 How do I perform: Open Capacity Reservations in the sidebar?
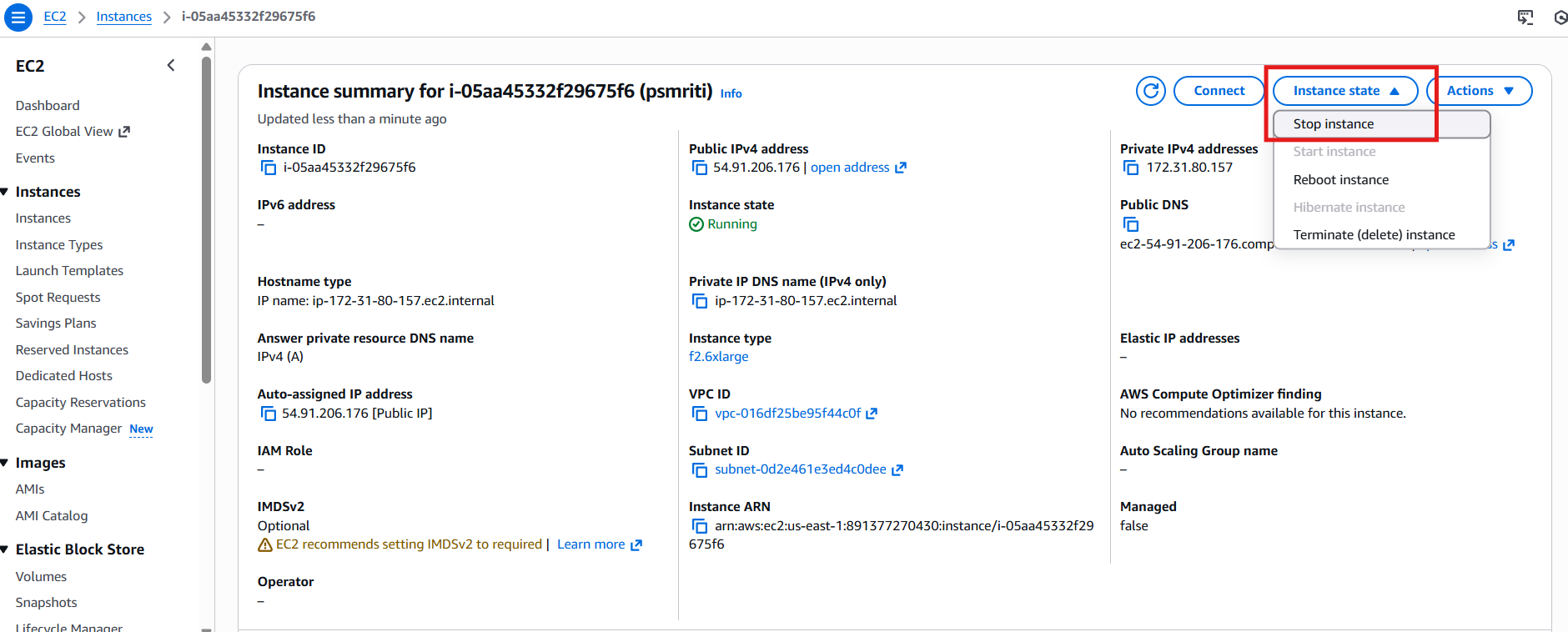(80, 403)
